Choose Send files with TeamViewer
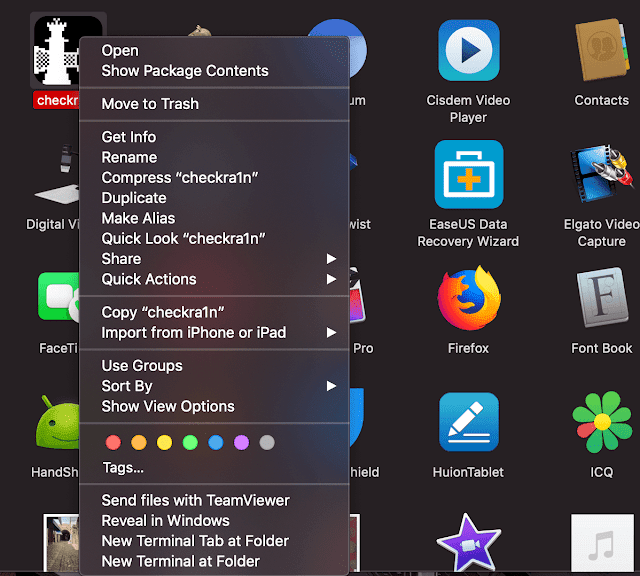This screenshot has height=576, width=640. [214, 501]
